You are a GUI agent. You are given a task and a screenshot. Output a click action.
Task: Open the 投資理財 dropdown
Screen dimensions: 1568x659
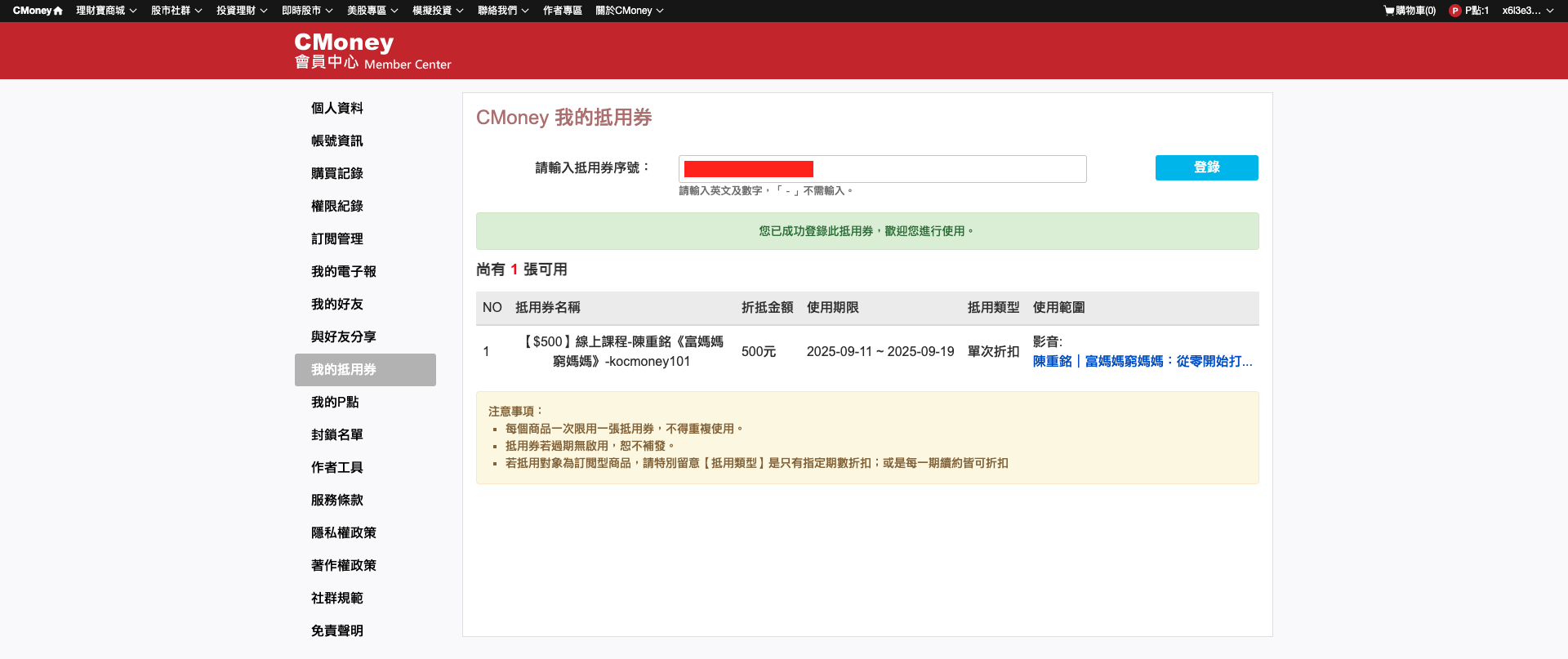(x=241, y=11)
